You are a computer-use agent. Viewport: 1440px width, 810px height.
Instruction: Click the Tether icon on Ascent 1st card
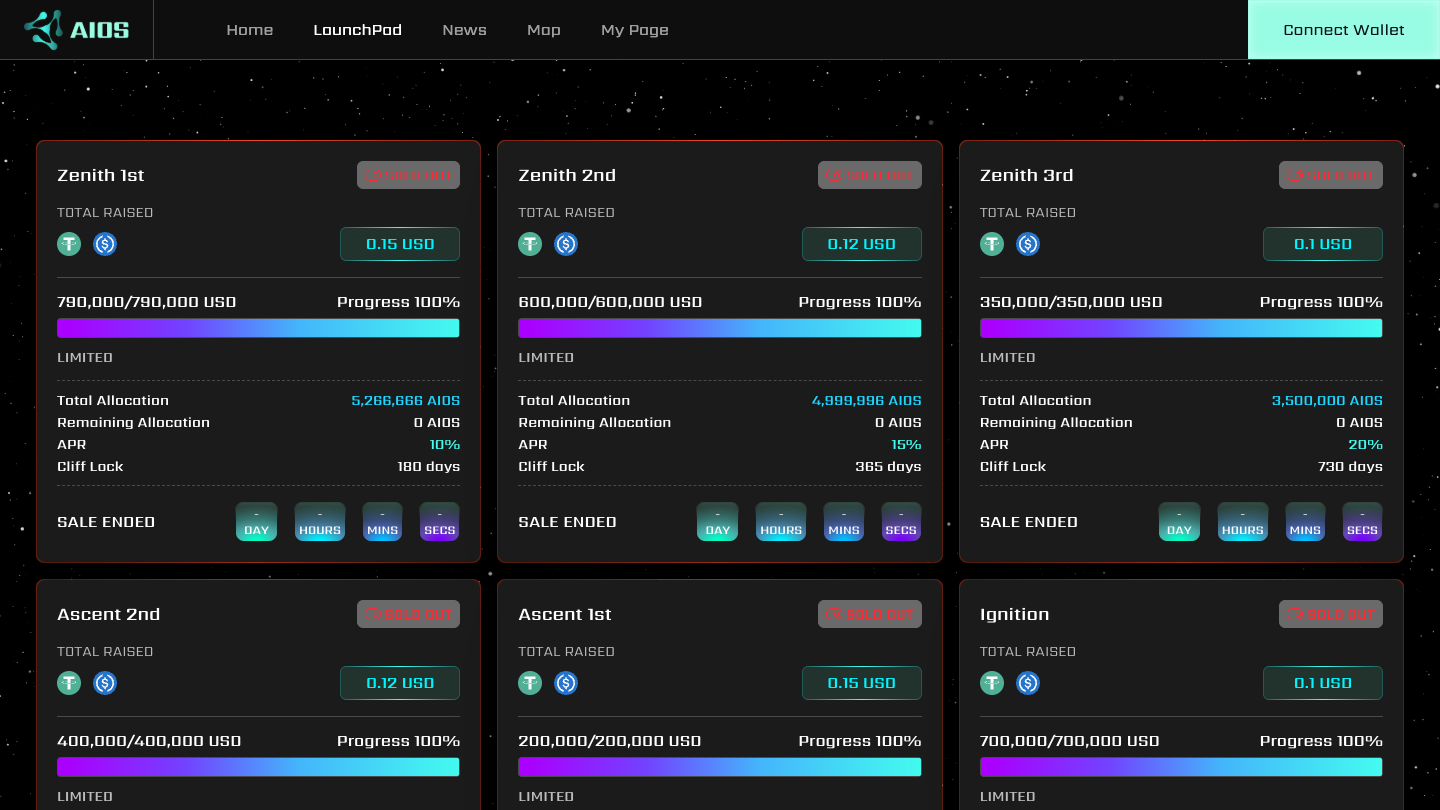click(x=530, y=683)
